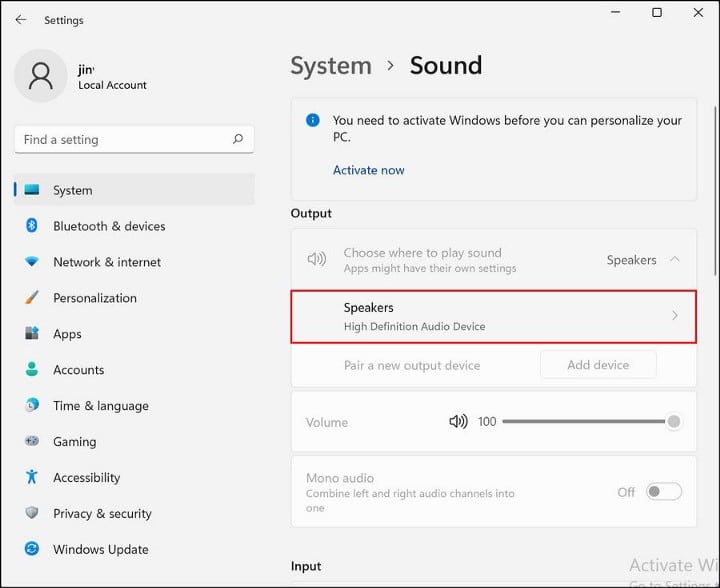Image resolution: width=720 pixels, height=588 pixels.
Task: Open the user profile avatar icon
Action: pyautogui.click(x=41, y=76)
